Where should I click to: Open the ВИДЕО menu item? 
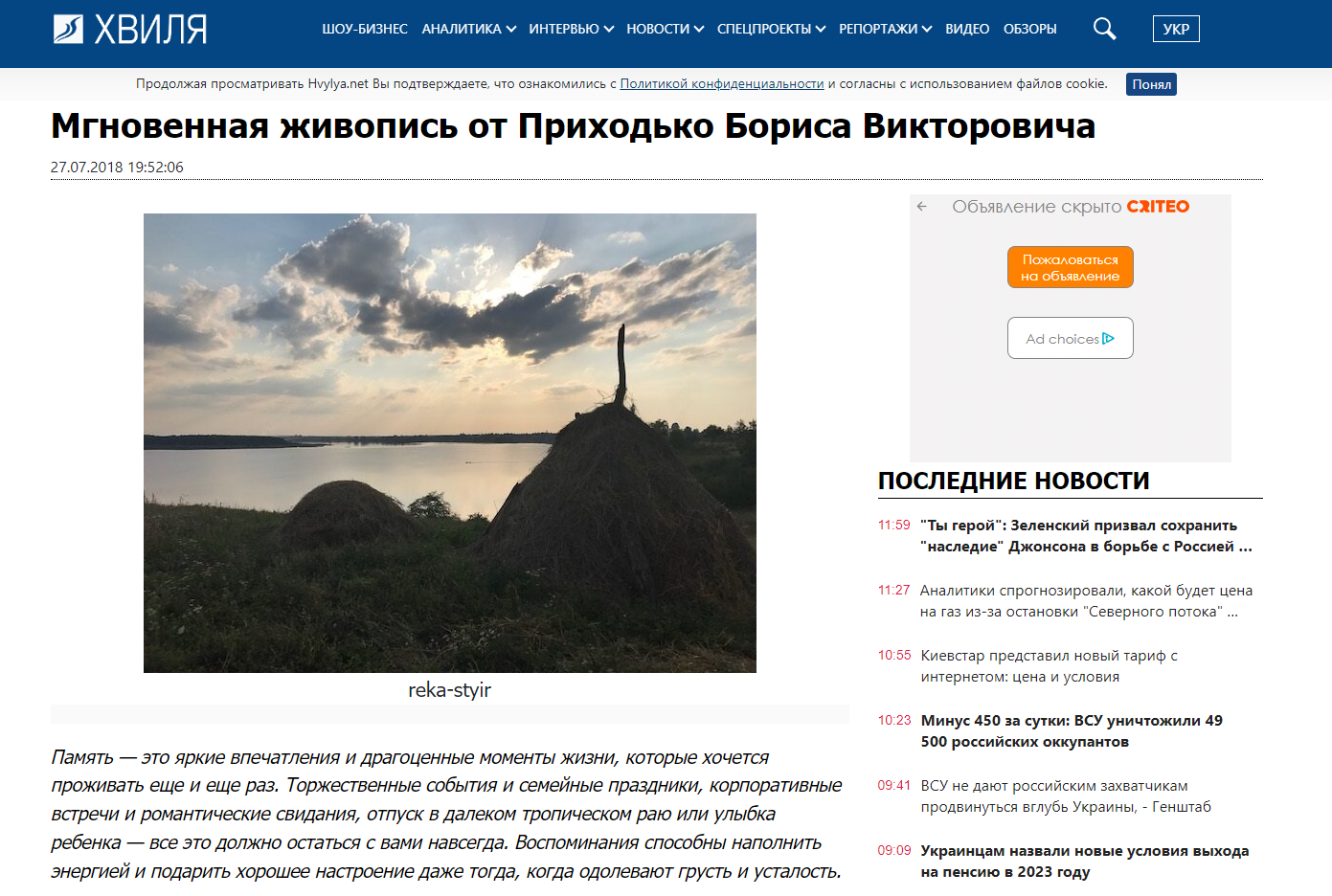click(x=967, y=29)
